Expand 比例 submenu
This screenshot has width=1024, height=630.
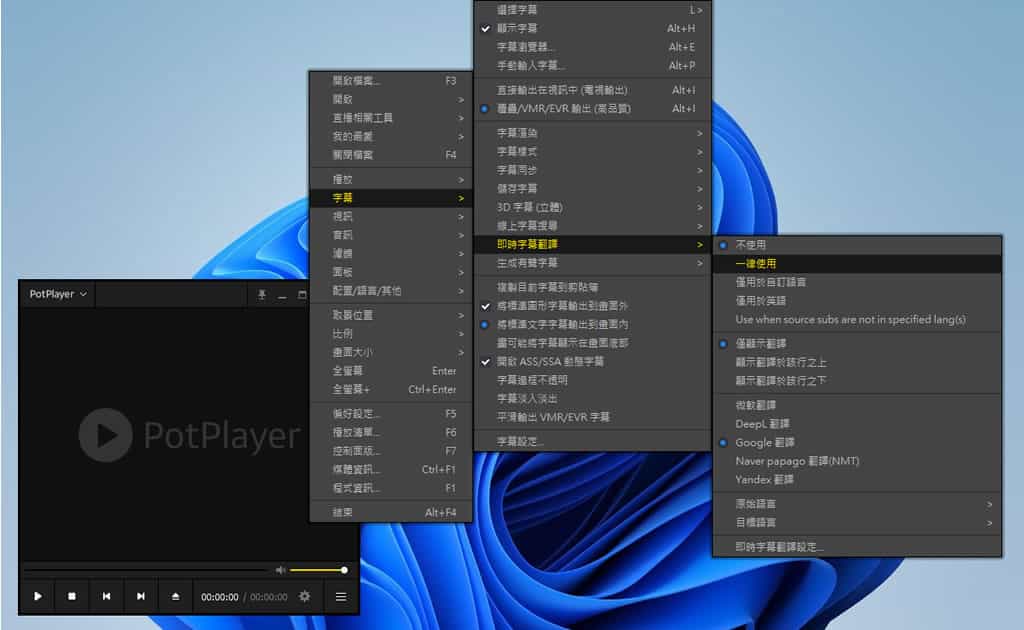click(x=391, y=334)
